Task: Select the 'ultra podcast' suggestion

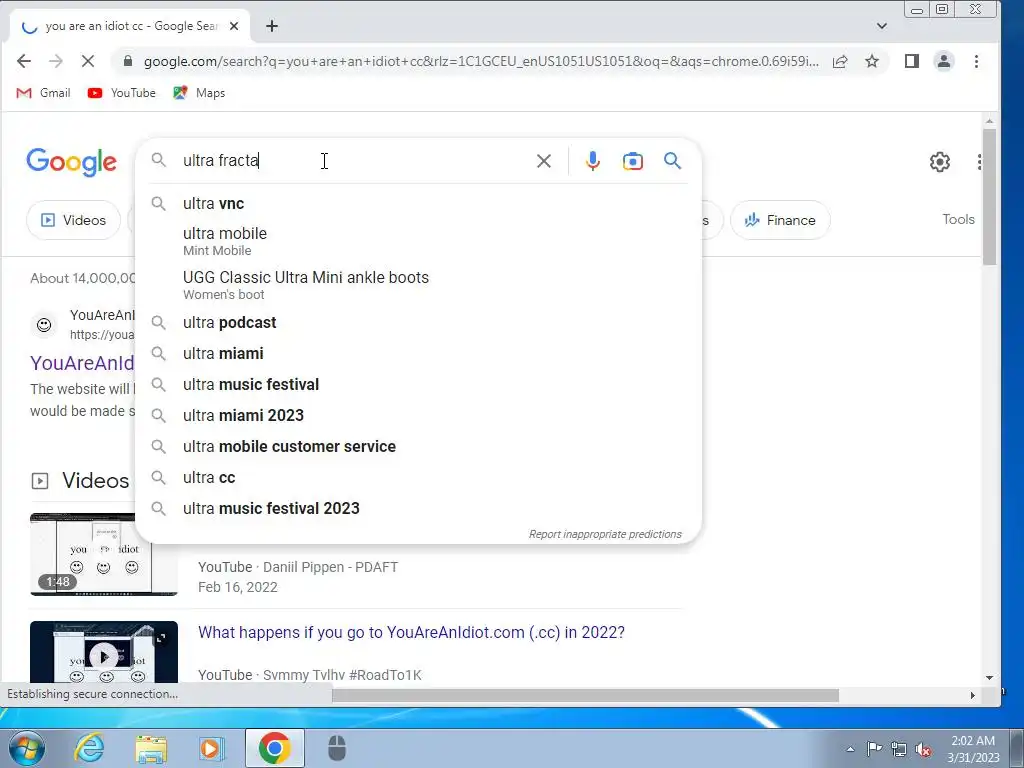Action: coord(418,323)
